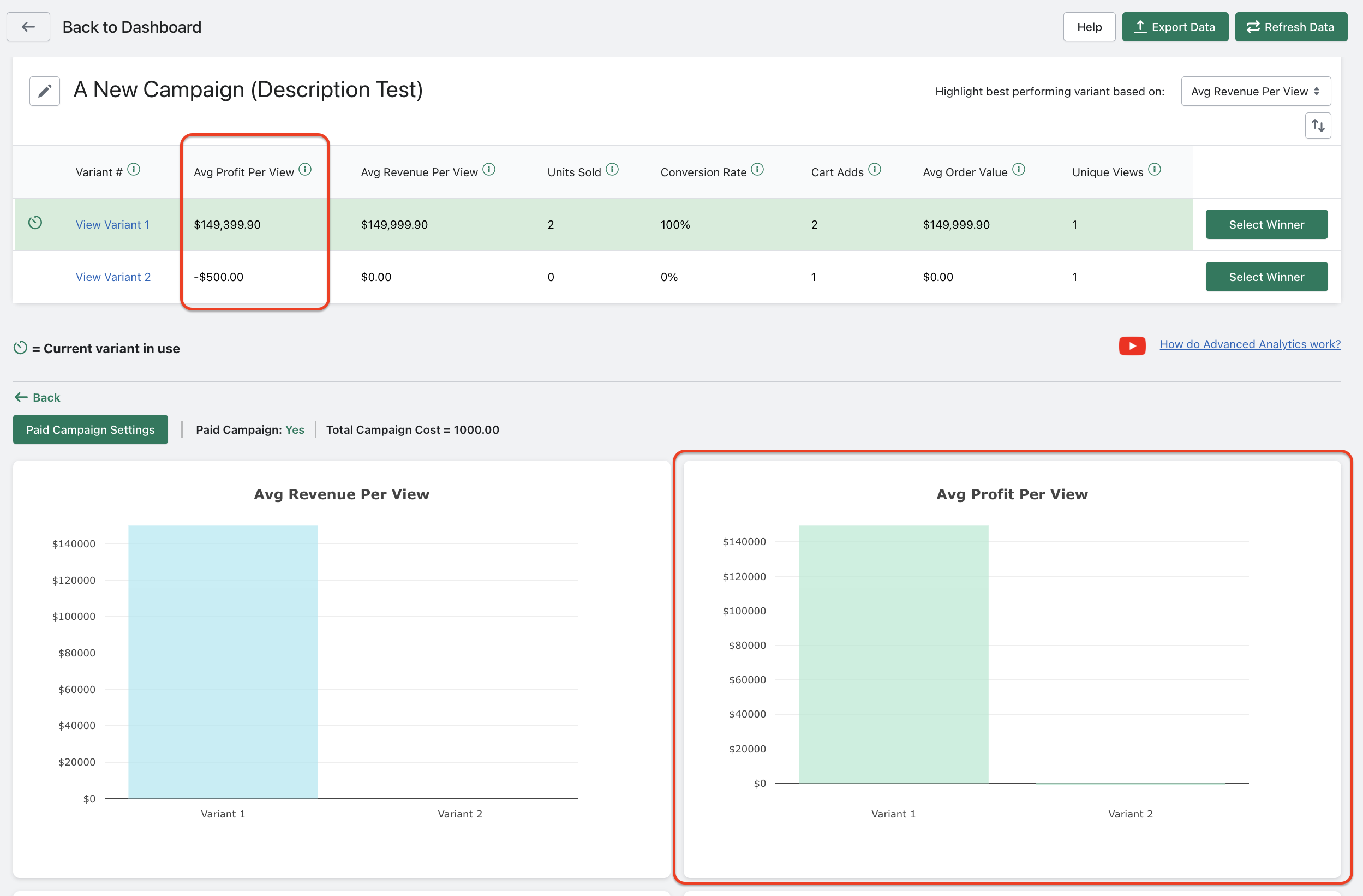Click info icon next to Variant # header
The image size is (1363, 896).
tap(134, 170)
